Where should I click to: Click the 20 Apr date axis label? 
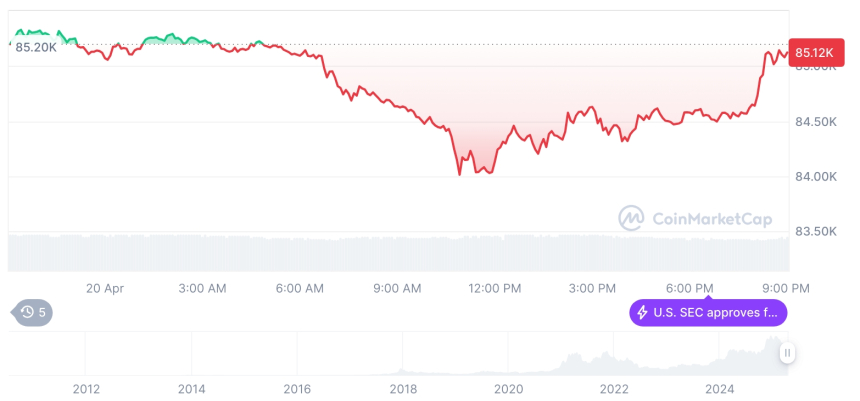click(105, 288)
